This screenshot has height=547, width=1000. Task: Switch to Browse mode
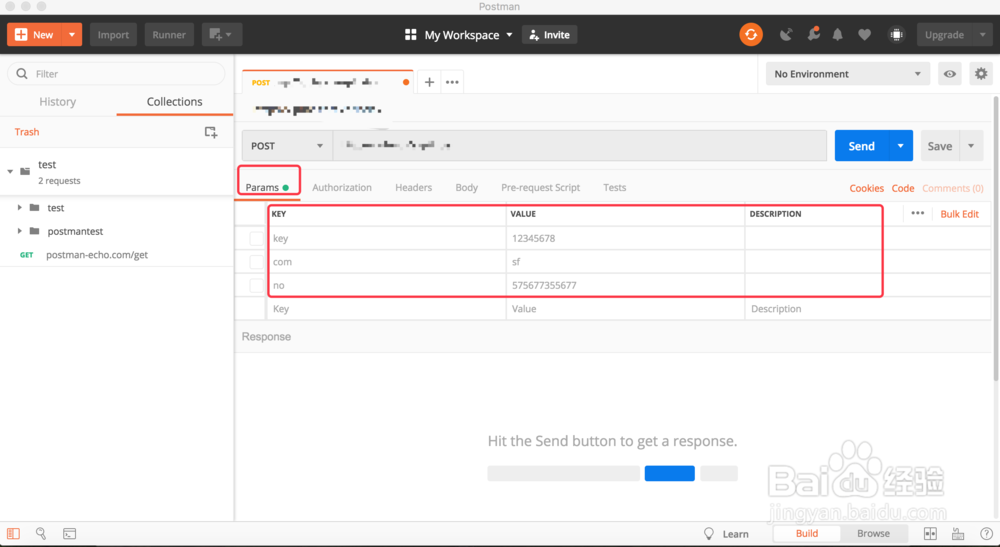(x=873, y=534)
